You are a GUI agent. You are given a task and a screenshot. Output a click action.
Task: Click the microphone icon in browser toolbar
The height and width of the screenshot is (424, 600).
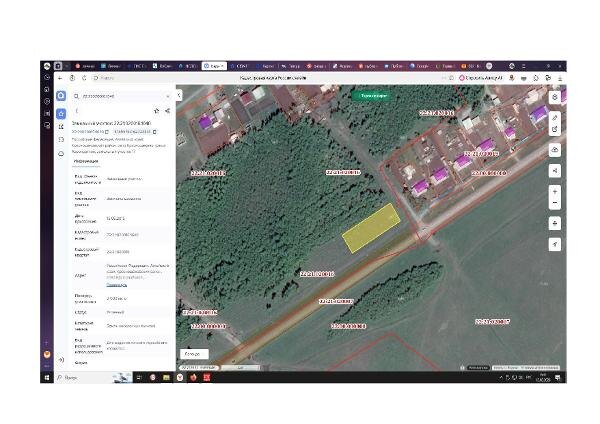click(x=512, y=78)
